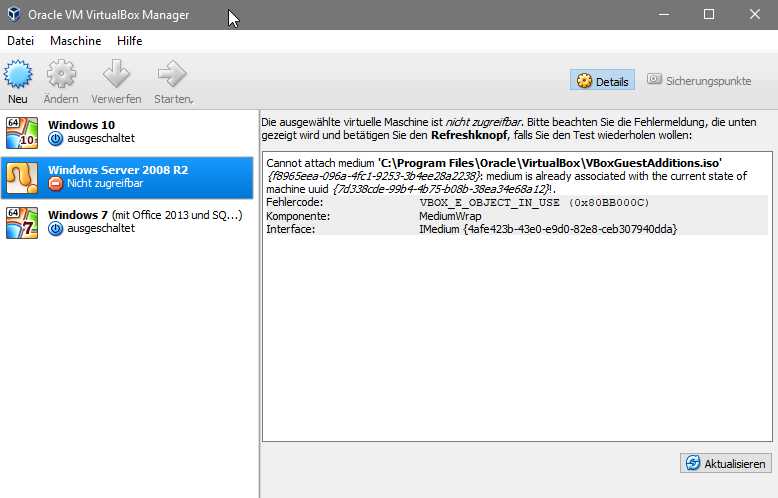This screenshot has width=778, height=498.
Task: Click the Neu (new machine) toolbar icon
Action: [18, 74]
